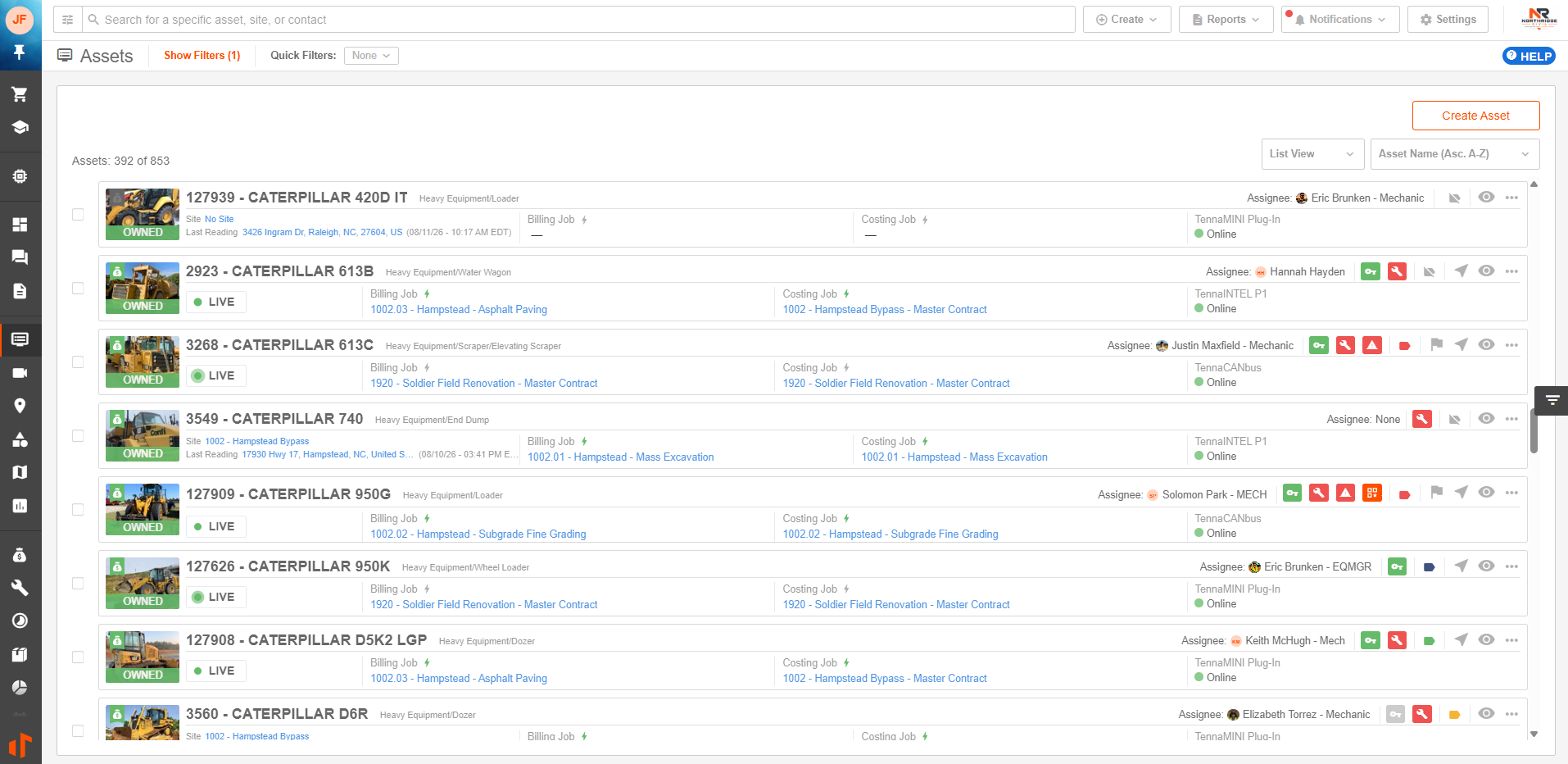
Task: Click red warning triangle on 3268 Caterpillar 613C
Action: pos(1372,345)
